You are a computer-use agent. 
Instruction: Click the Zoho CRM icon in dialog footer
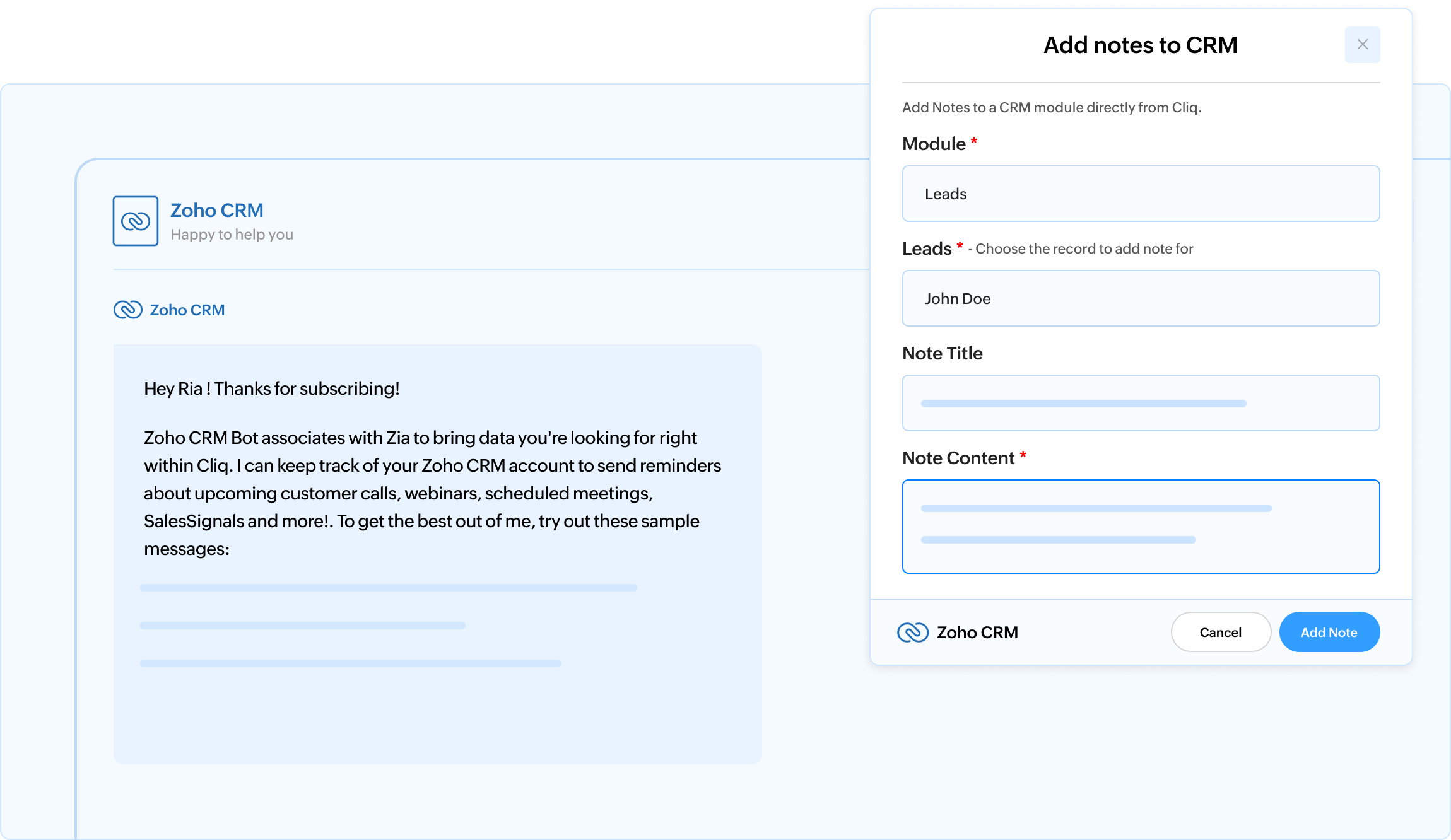[x=912, y=632]
